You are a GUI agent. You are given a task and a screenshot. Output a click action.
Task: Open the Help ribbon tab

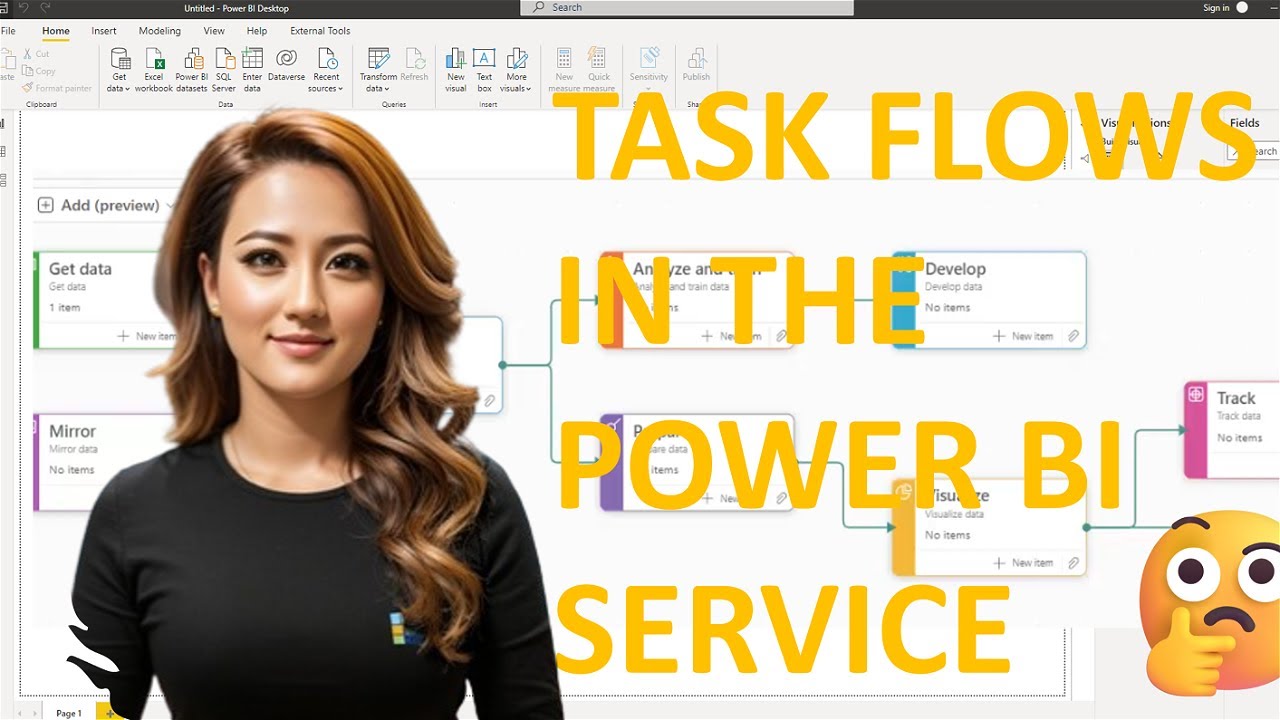click(257, 31)
